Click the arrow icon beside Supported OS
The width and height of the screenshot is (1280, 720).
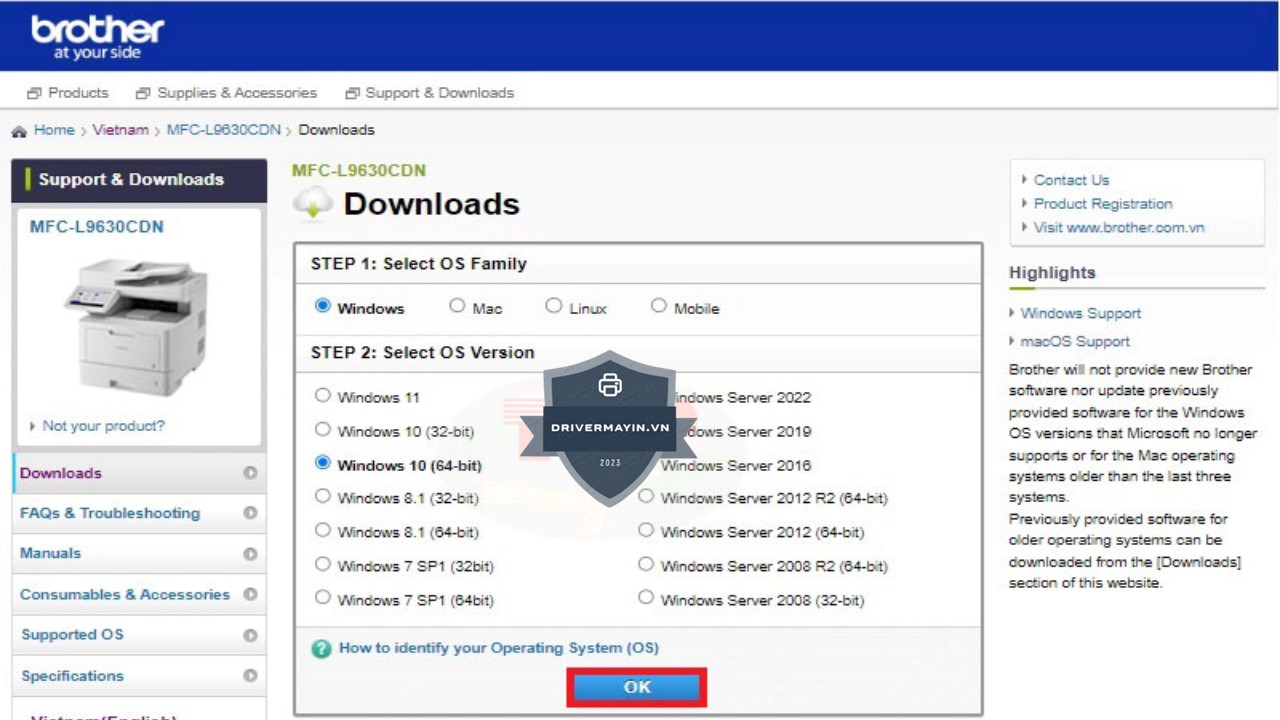tap(250, 635)
